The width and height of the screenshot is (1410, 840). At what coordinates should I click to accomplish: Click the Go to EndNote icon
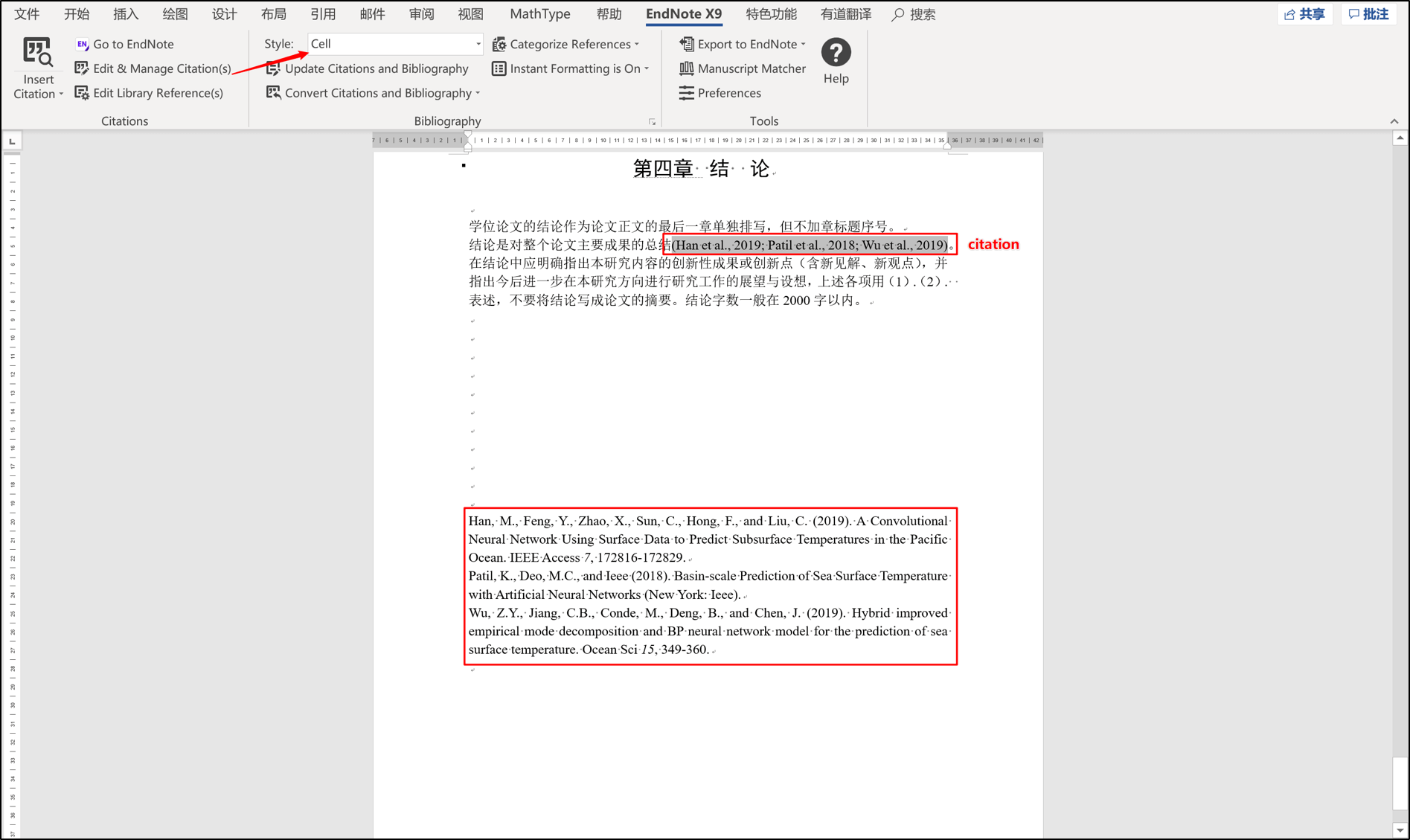pos(82,45)
